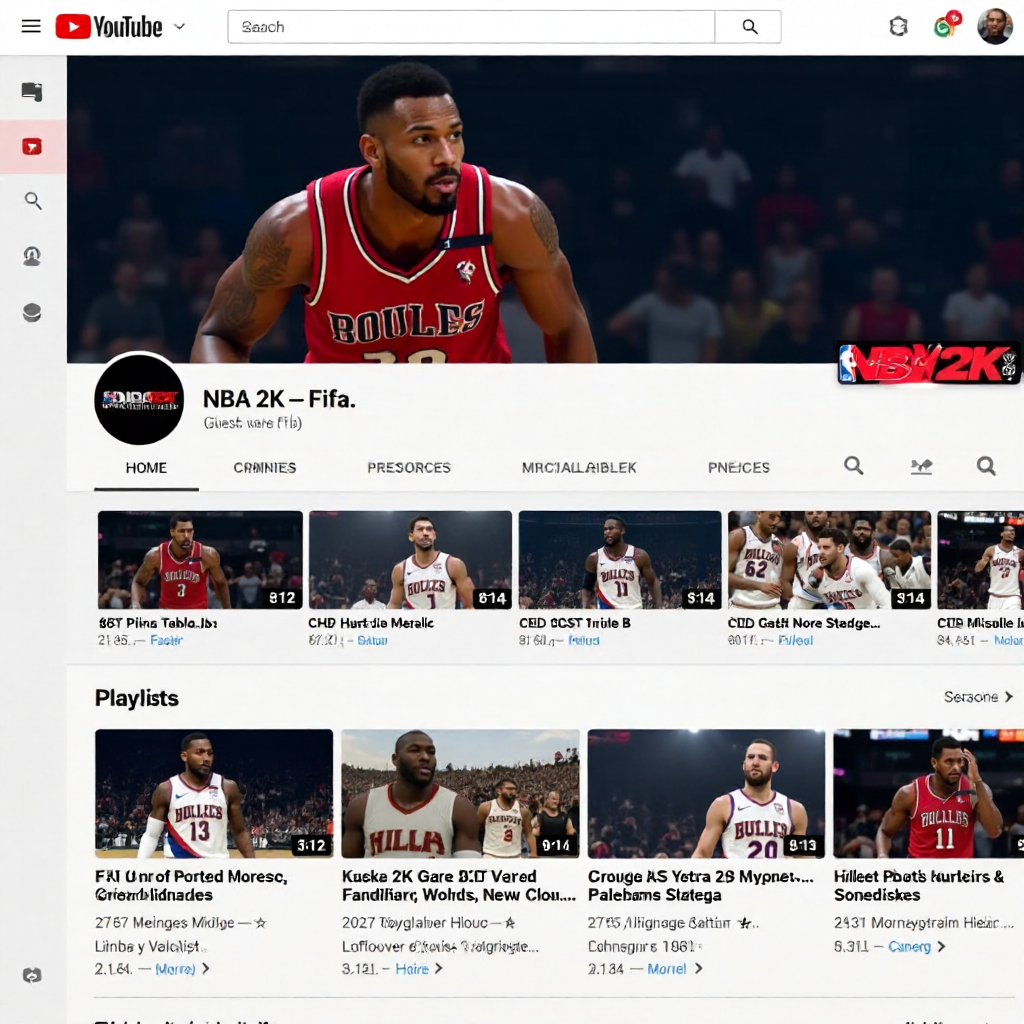Open playlist thumbnail with red jersey 11
Viewport: 1024px width, 1024px height.
(x=928, y=793)
